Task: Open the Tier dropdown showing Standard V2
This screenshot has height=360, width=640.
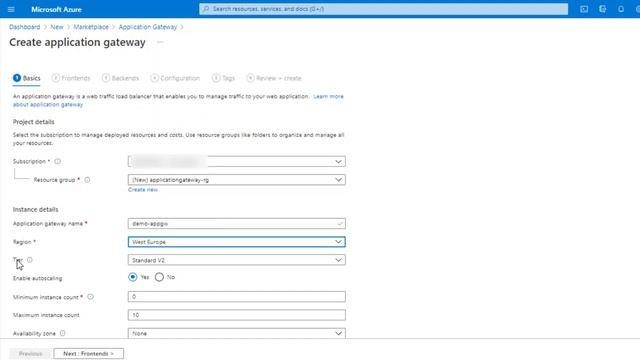Action: pos(237,260)
